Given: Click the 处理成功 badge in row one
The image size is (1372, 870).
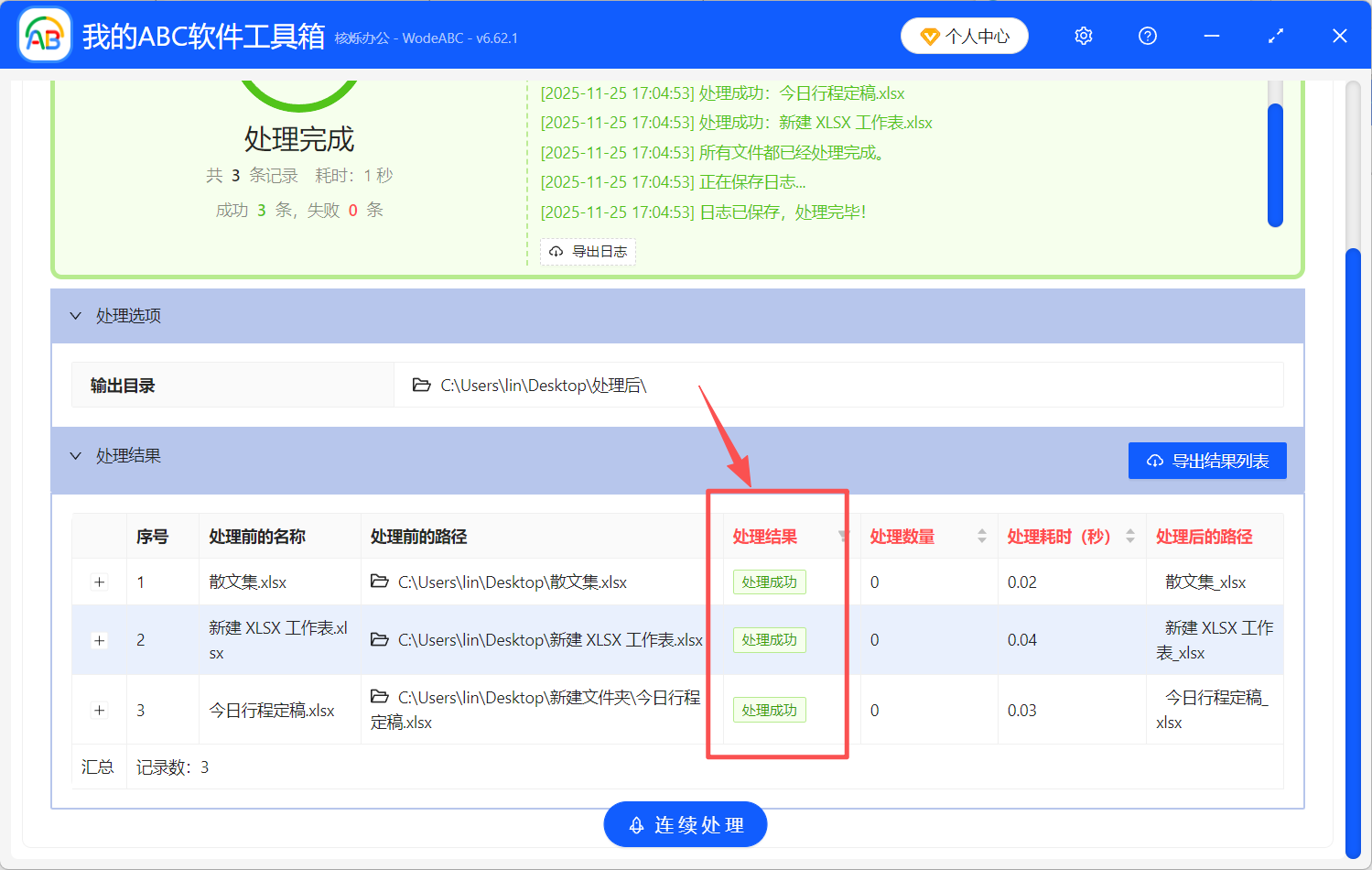Looking at the screenshot, I should click(769, 582).
